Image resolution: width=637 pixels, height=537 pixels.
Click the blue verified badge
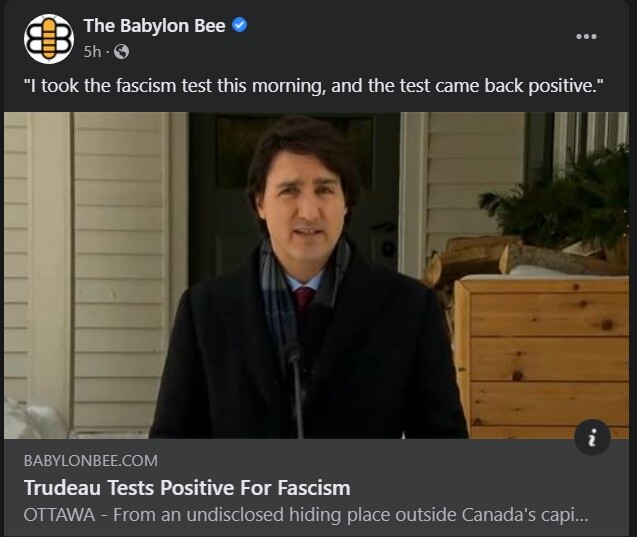point(240,26)
